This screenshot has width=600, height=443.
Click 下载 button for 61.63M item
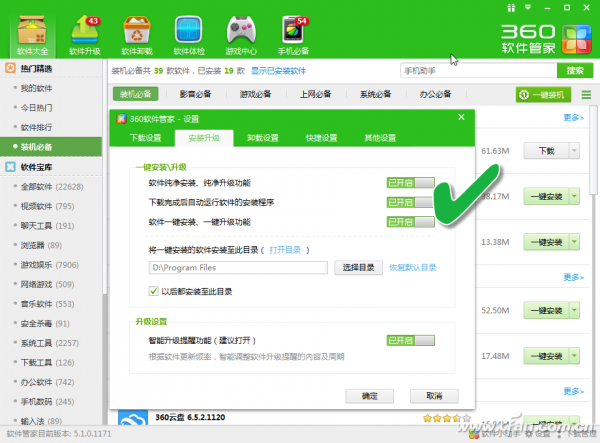[x=546, y=151]
